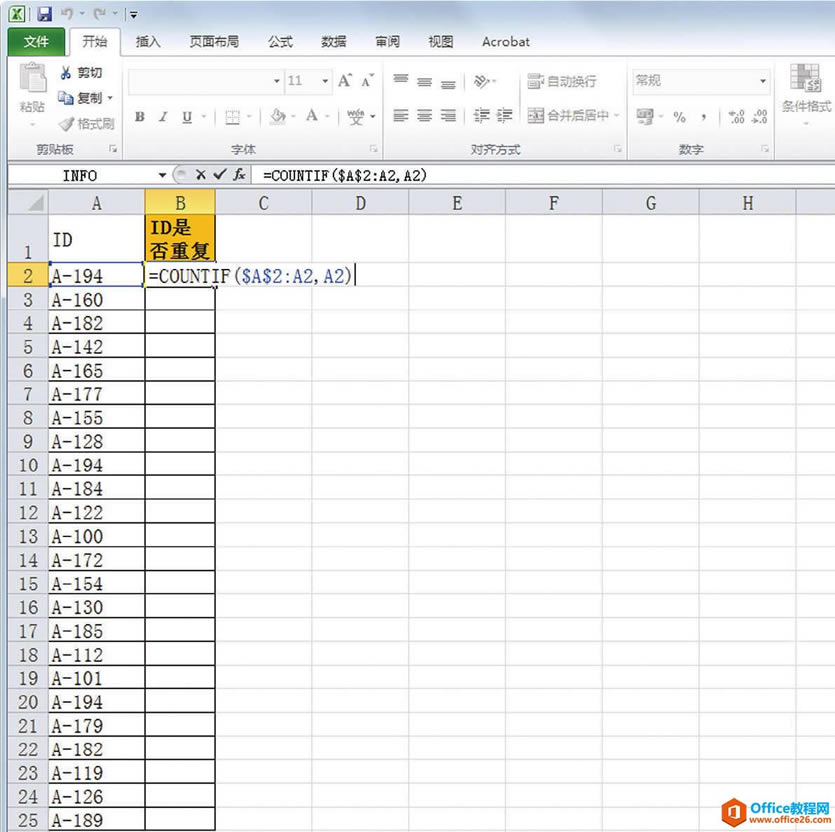The image size is (835, 832).
Task: Click the confirm checkmark in formula bar
Action: click(219, 175)
